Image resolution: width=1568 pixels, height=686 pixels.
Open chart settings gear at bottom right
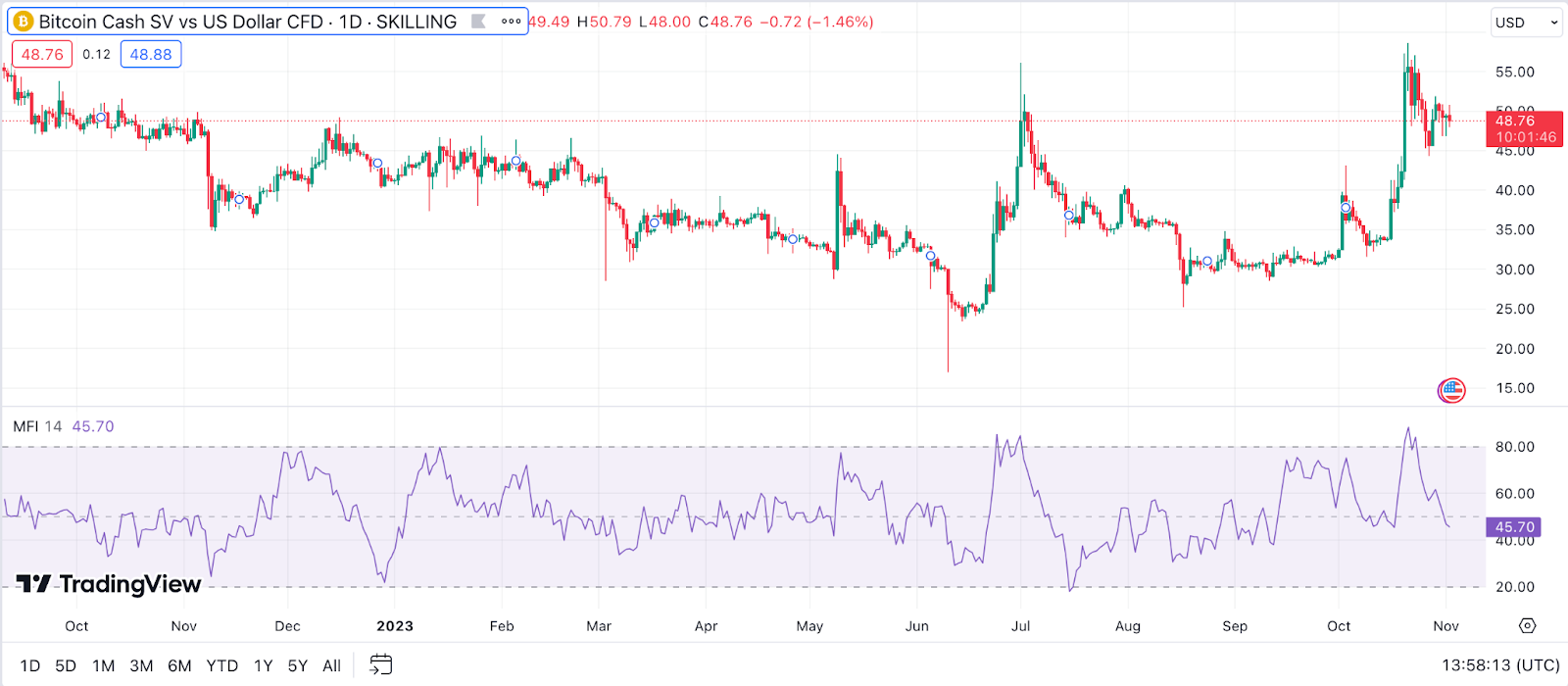tap(1527, 626)
